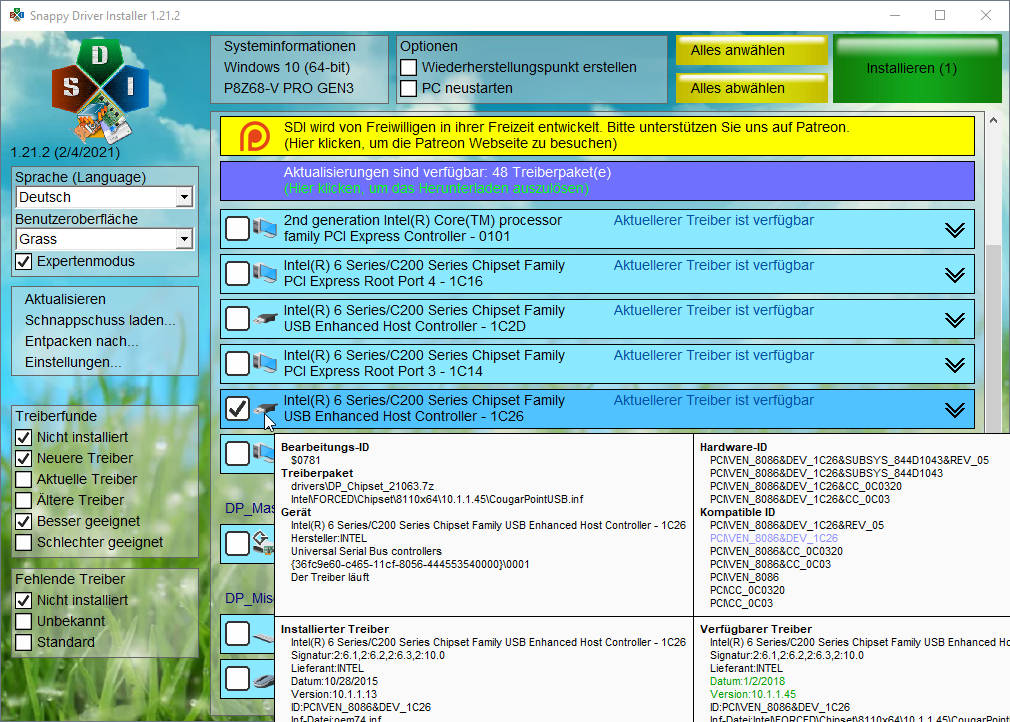This screenshot has height=722, width=1010.
Task: Enable Wiederherstellungspunkt erstellen option
Action: click(408, 68)
